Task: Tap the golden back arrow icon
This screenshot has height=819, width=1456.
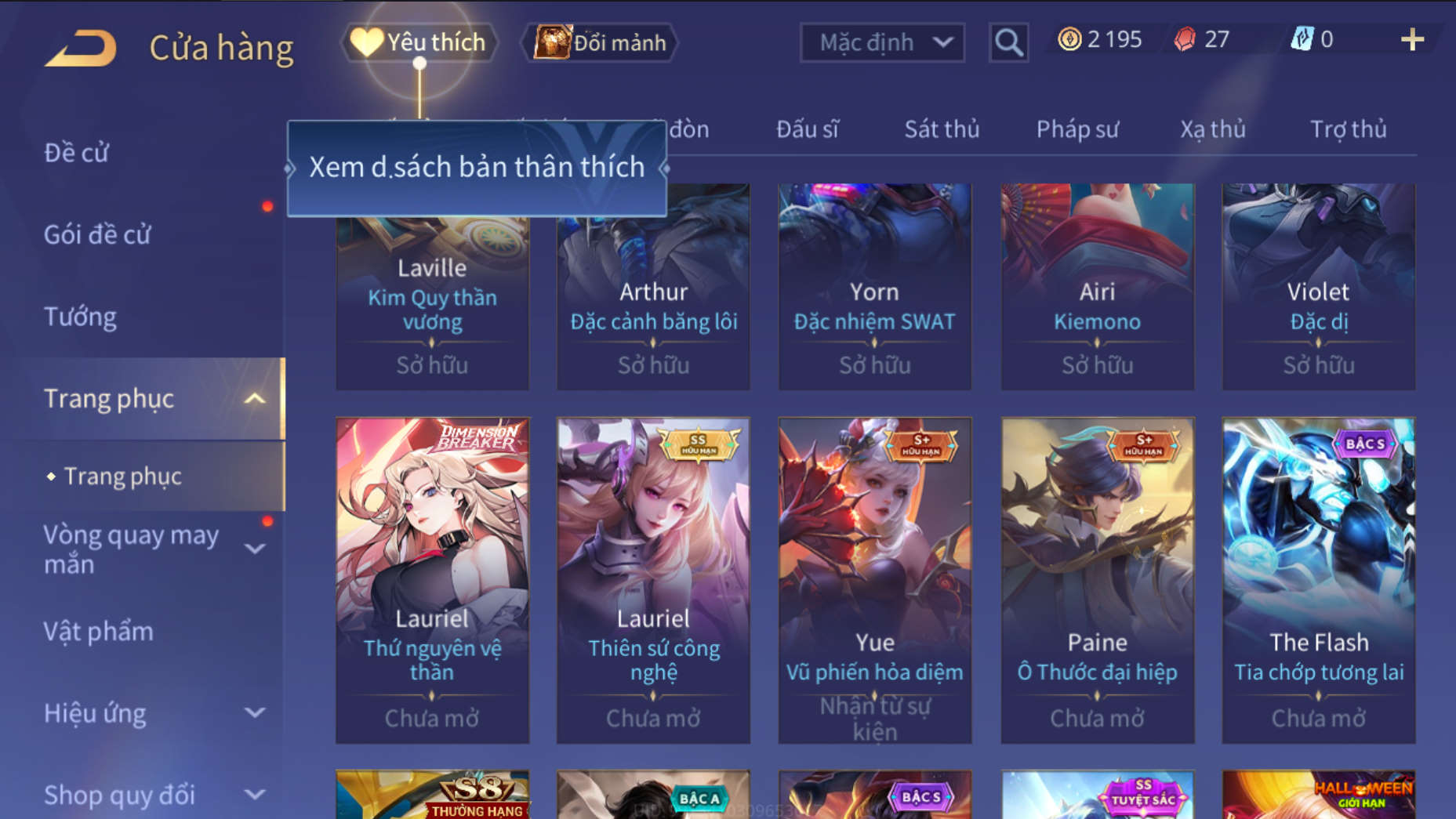Action: click(81, 47)
